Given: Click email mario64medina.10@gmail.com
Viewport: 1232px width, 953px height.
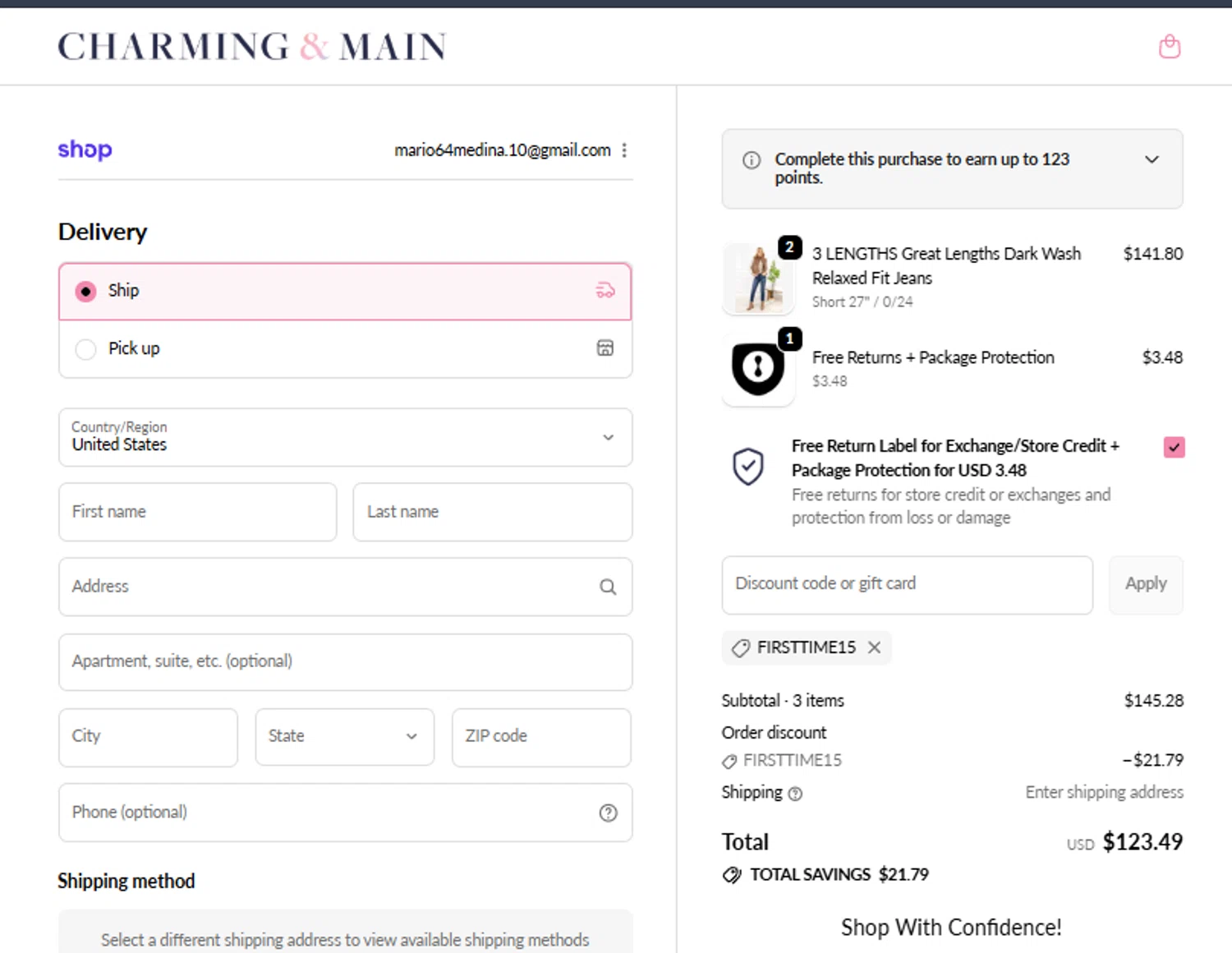Looking at the screenshot, I should pos(503,150).
